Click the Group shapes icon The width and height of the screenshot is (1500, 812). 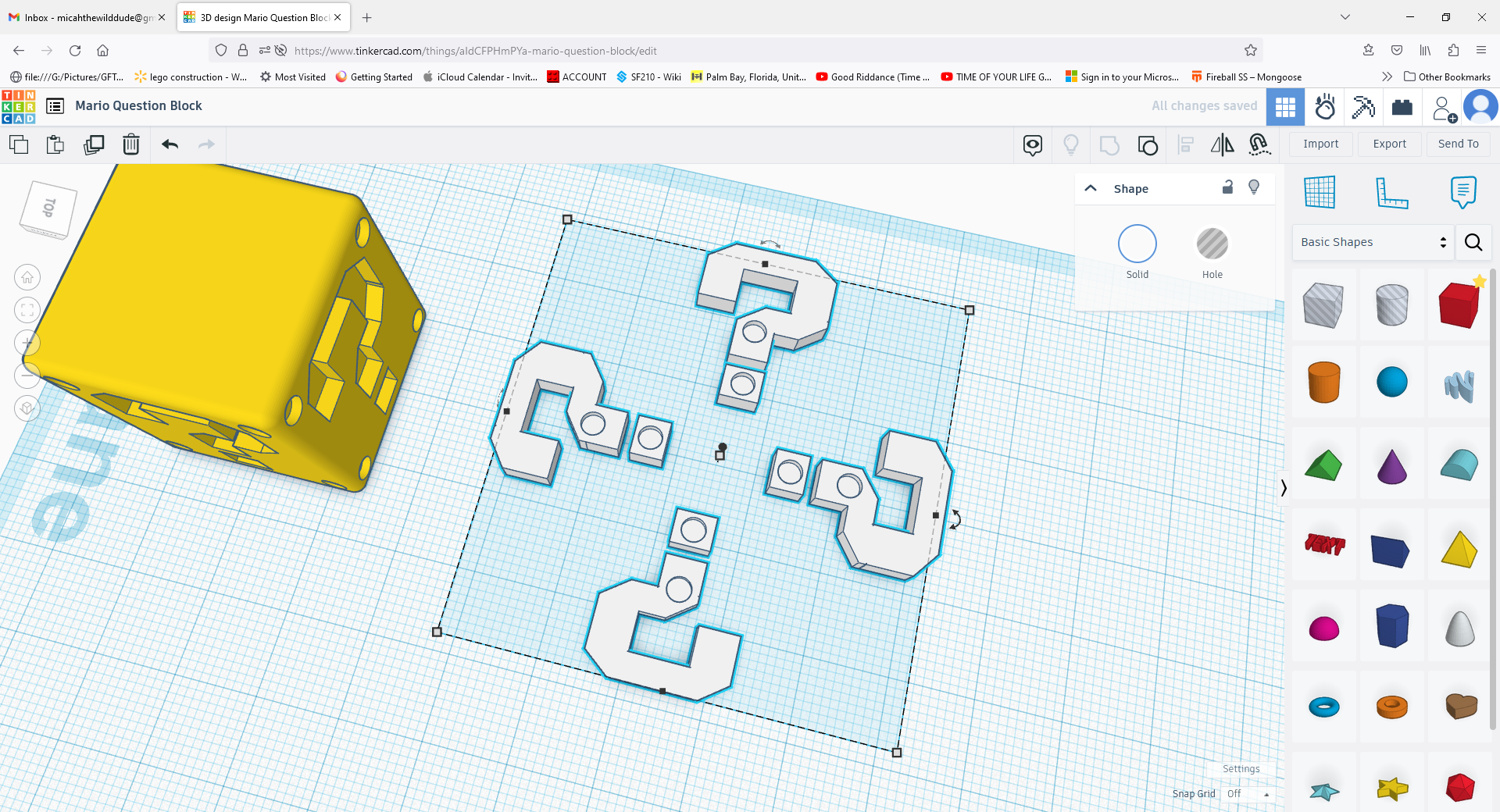(1109, 145)
